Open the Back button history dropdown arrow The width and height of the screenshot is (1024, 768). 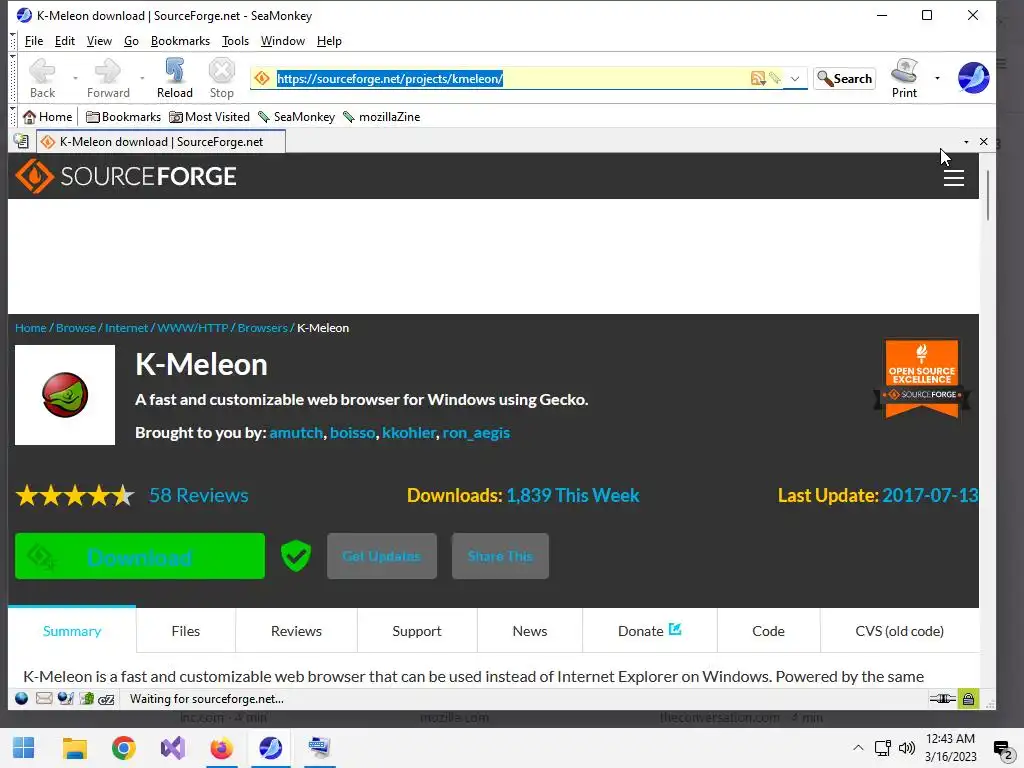(75, 78)
